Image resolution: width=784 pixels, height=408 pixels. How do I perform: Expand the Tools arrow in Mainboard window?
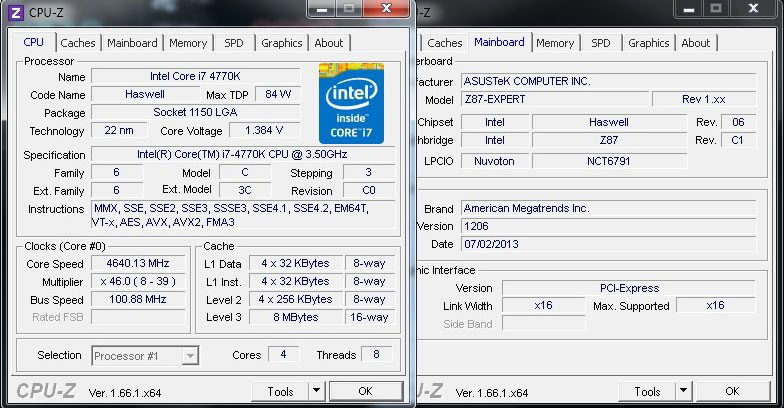(683, 392)
